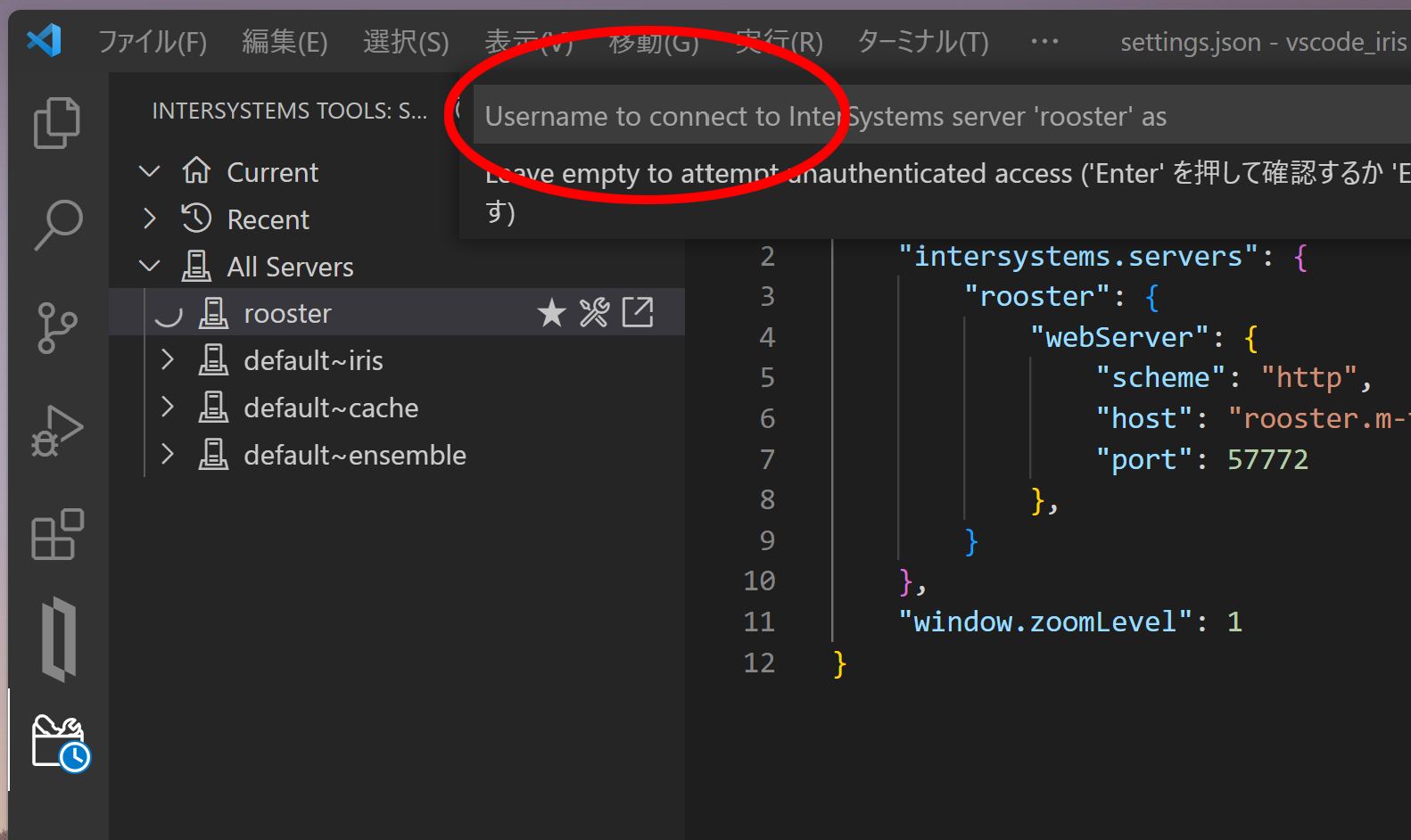The width and height of the screenshot is (1411, 840).
Task: Expand the Recent servers section
Action: pyautogui.click(x=150, y=219)
